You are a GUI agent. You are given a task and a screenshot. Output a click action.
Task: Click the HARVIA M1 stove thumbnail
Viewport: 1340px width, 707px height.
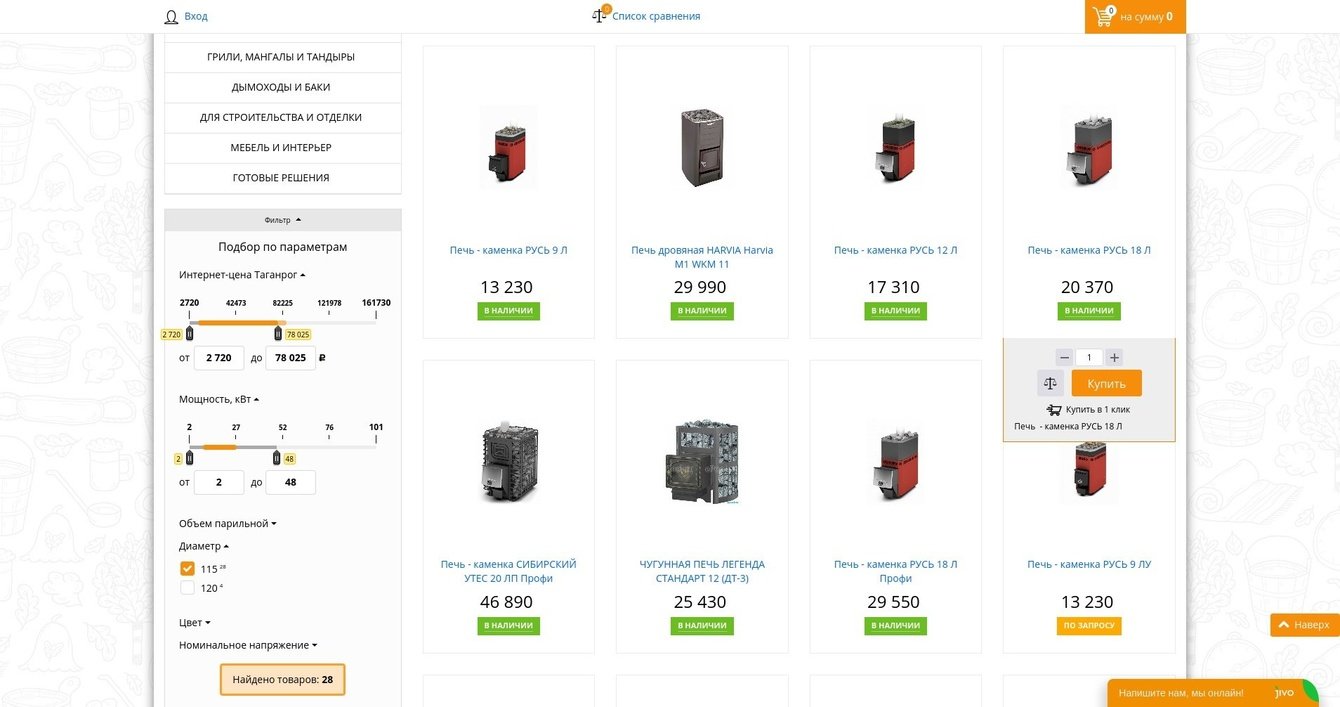coord(702,147)
